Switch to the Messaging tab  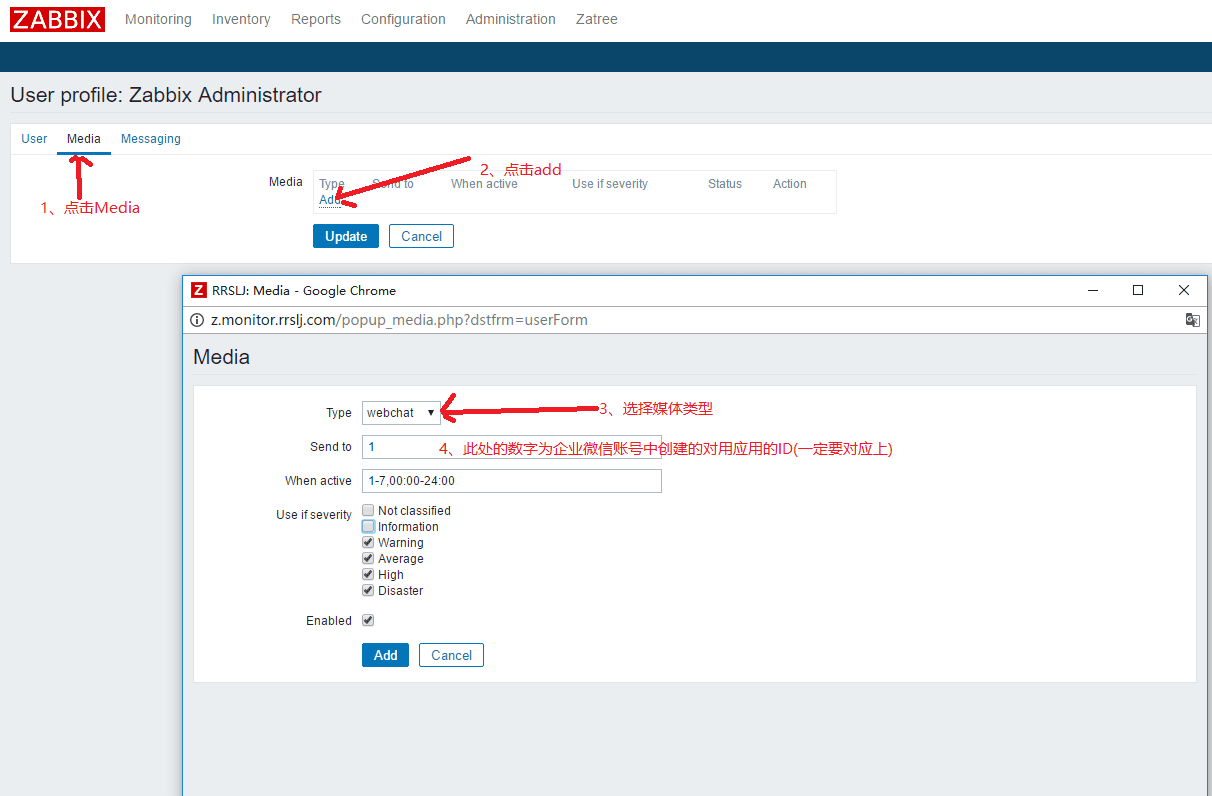point(151,139)
